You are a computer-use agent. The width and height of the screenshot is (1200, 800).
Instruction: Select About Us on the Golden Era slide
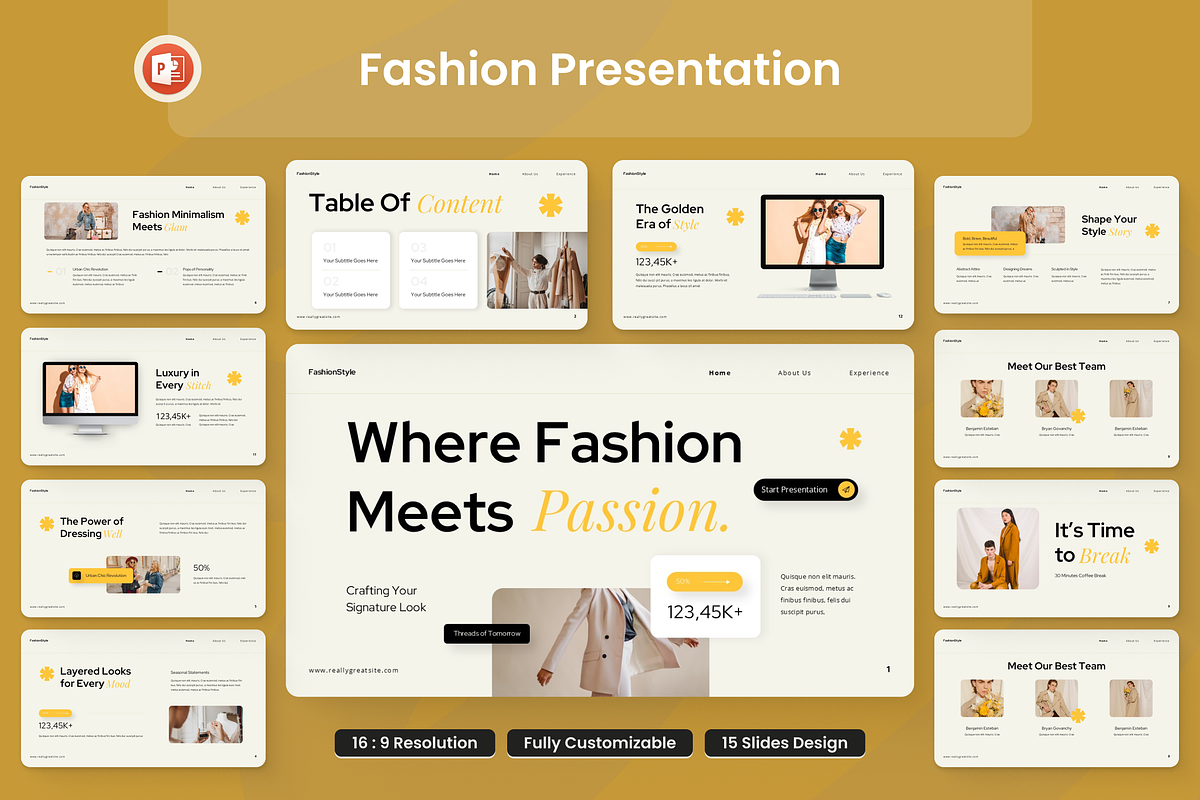coord(857,174)
